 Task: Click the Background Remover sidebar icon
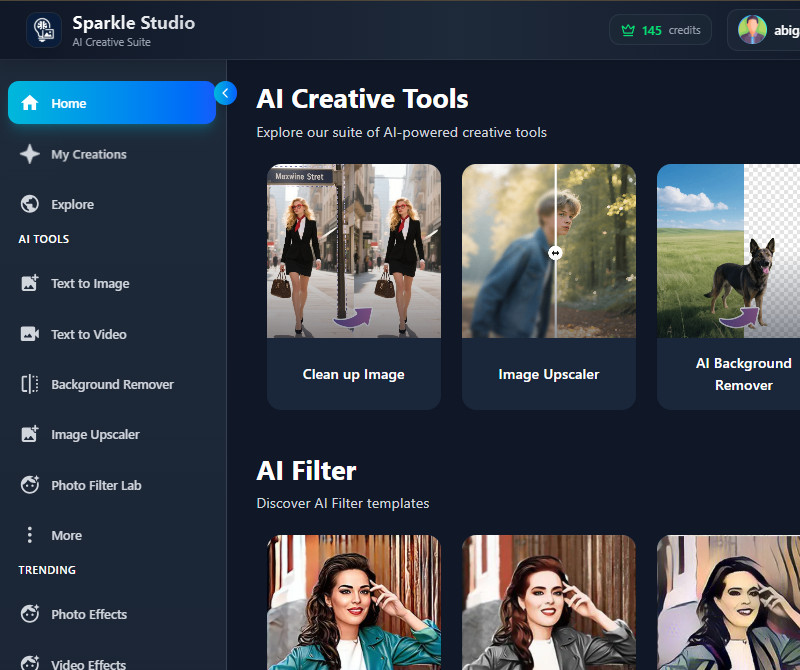point(30,384)
